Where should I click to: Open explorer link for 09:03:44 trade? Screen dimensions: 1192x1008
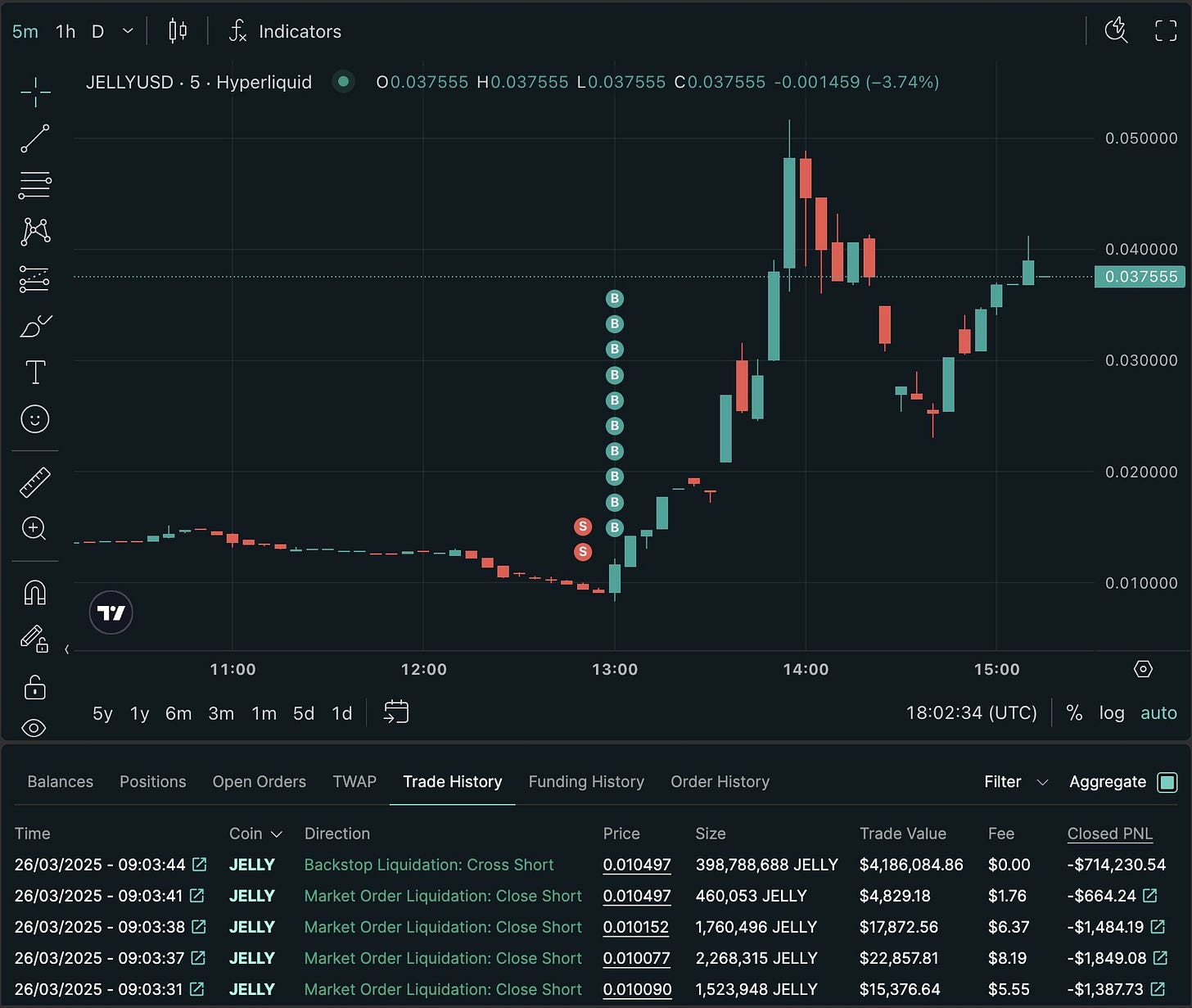pyautogui.click(x=199, y=864)
